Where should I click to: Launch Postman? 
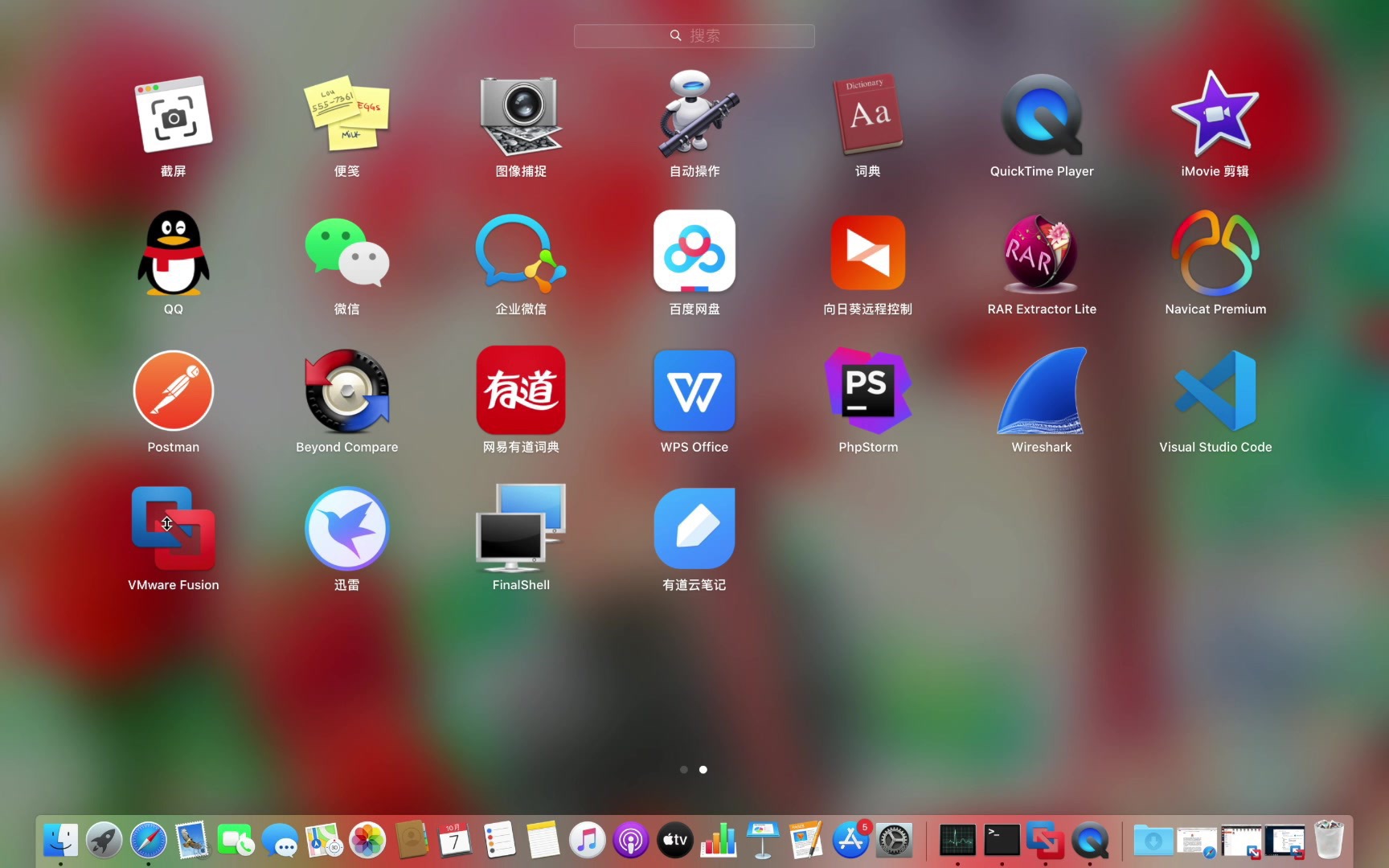(173, 391)
